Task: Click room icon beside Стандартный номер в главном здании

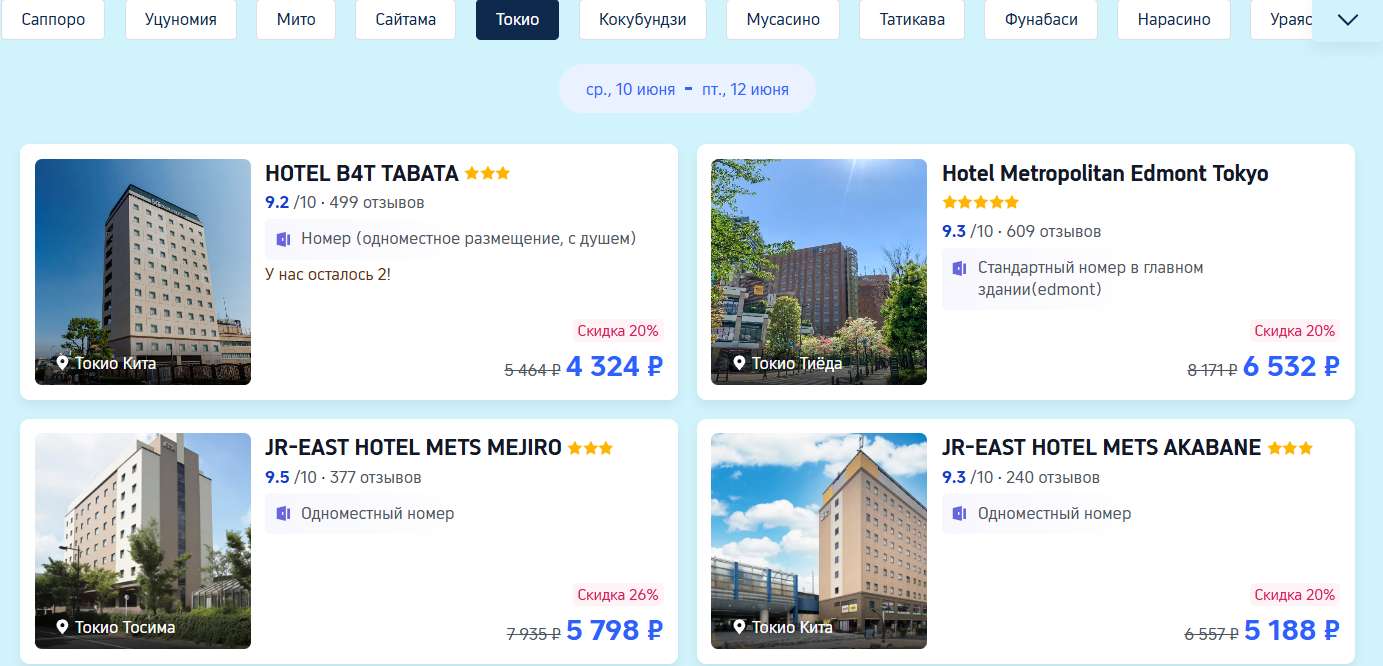Action: 960,268
